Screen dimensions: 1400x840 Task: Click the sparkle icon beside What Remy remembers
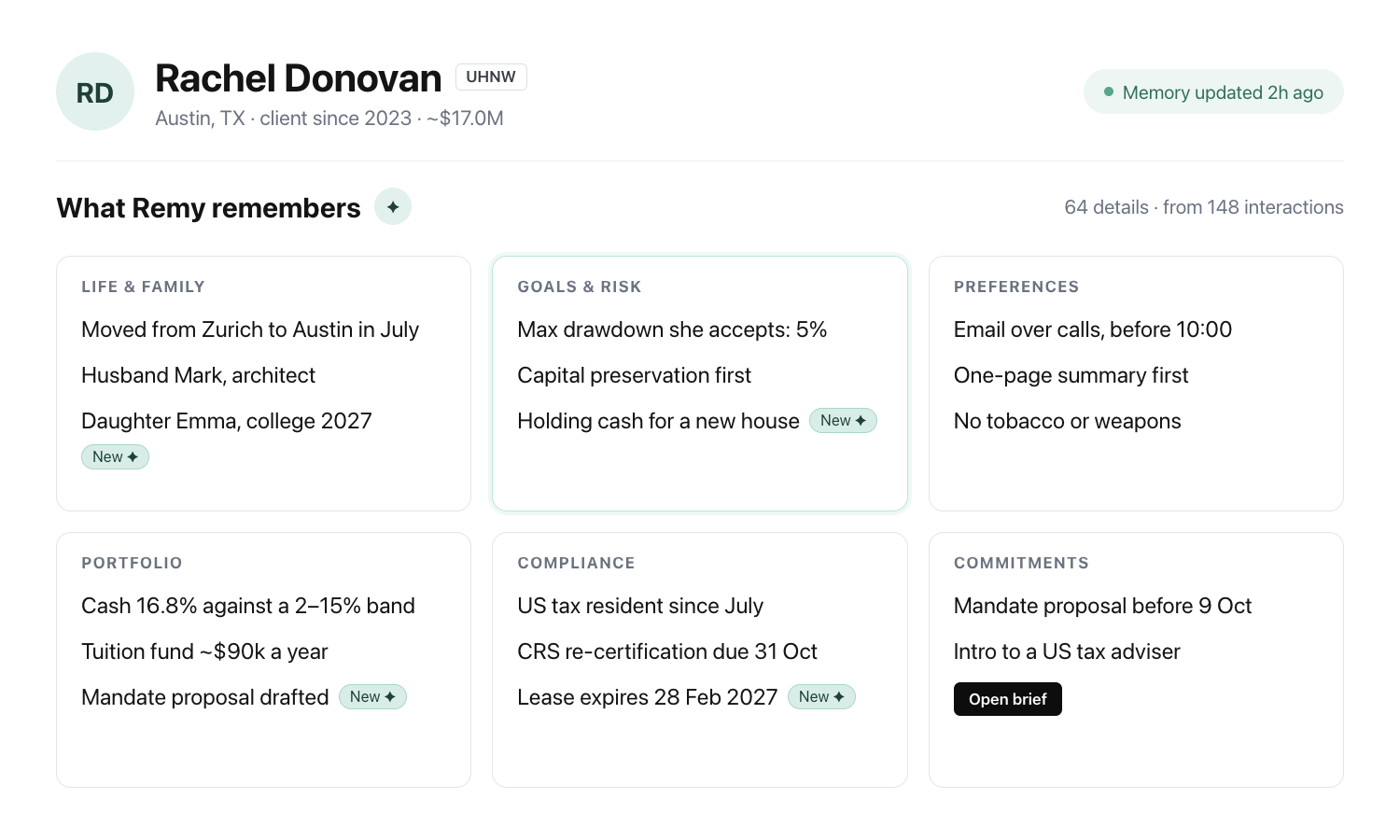pos(393,206)
